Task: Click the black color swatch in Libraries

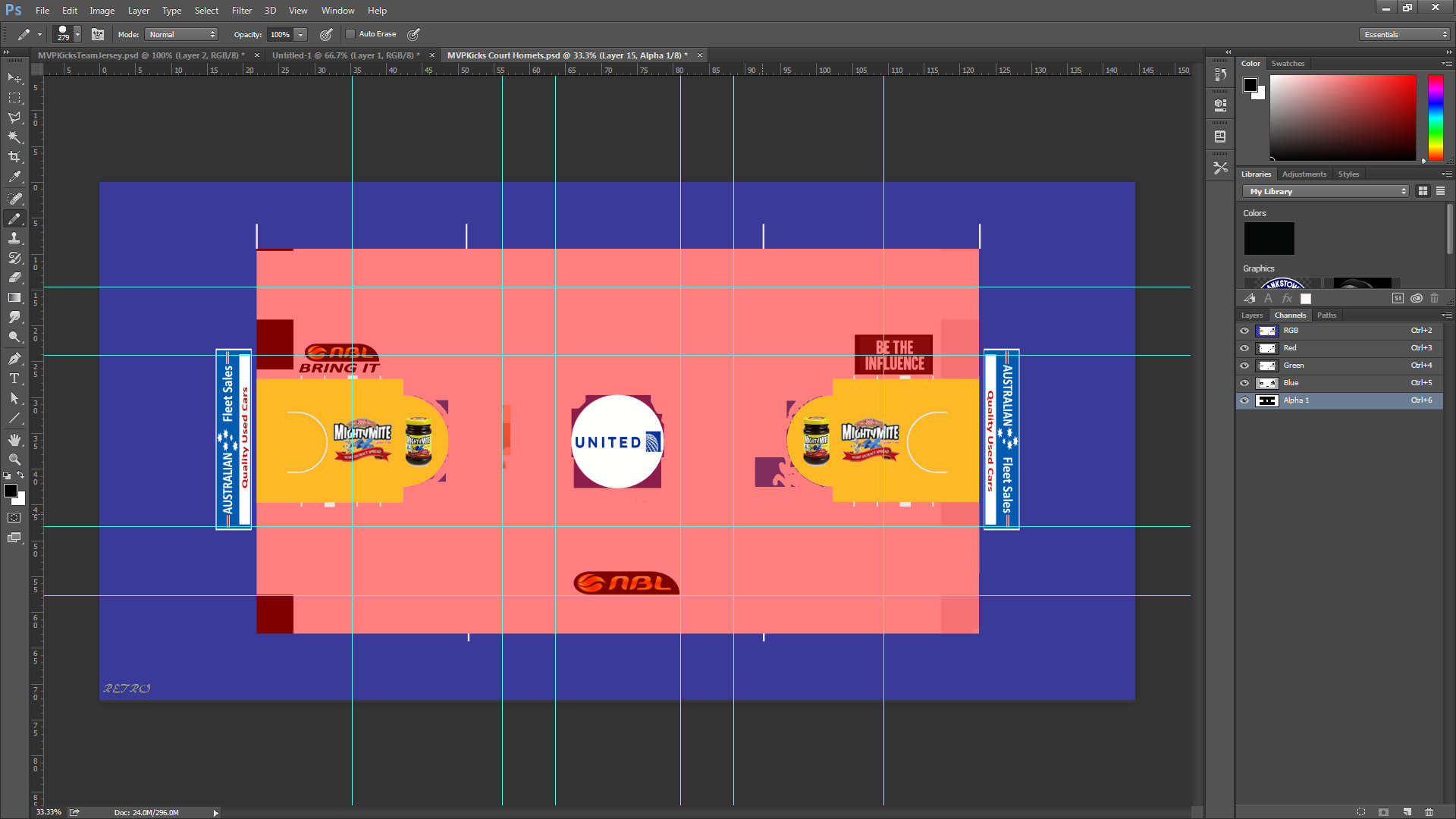Action: coord(1269,239)
